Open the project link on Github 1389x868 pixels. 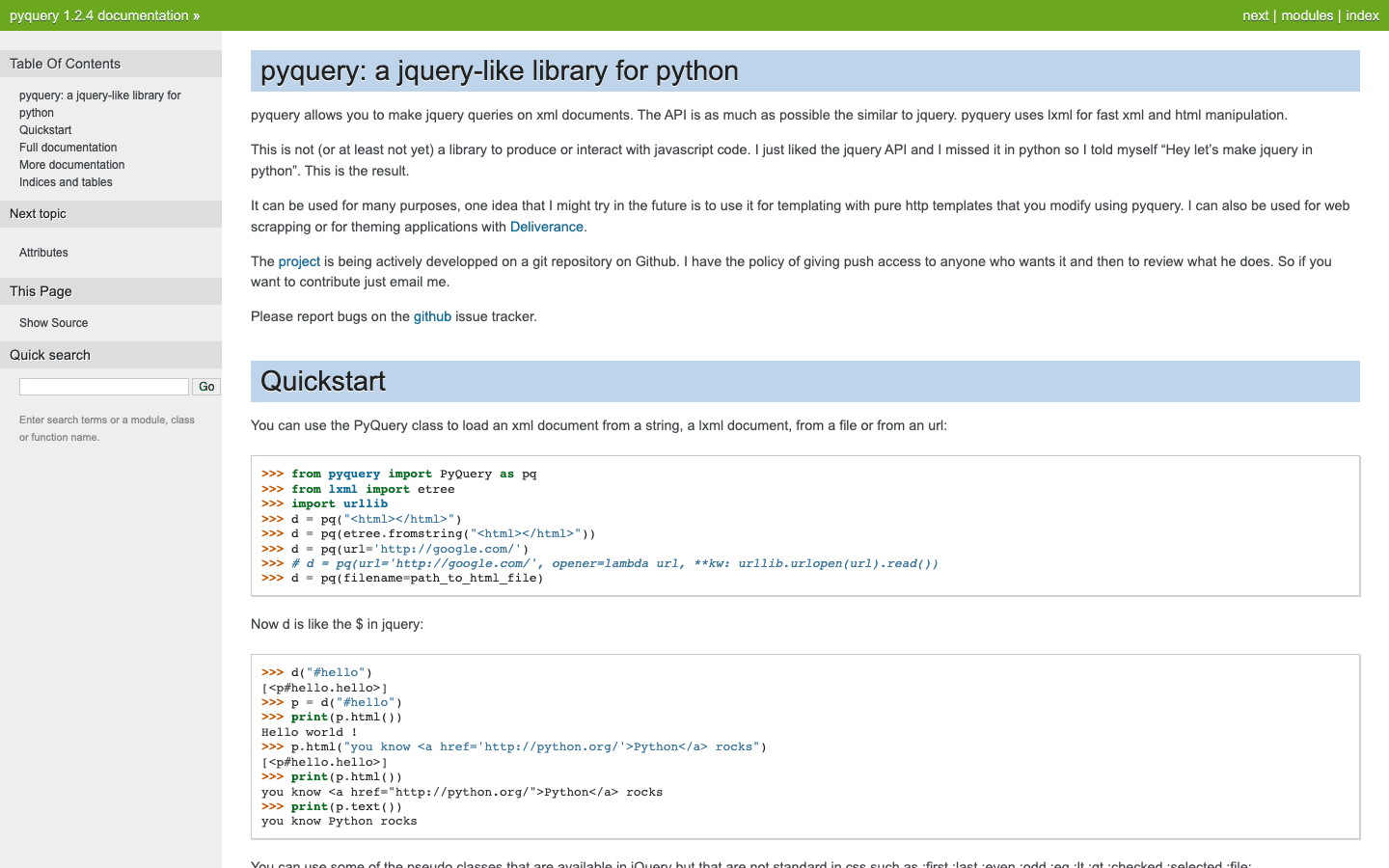pos(299,260)
